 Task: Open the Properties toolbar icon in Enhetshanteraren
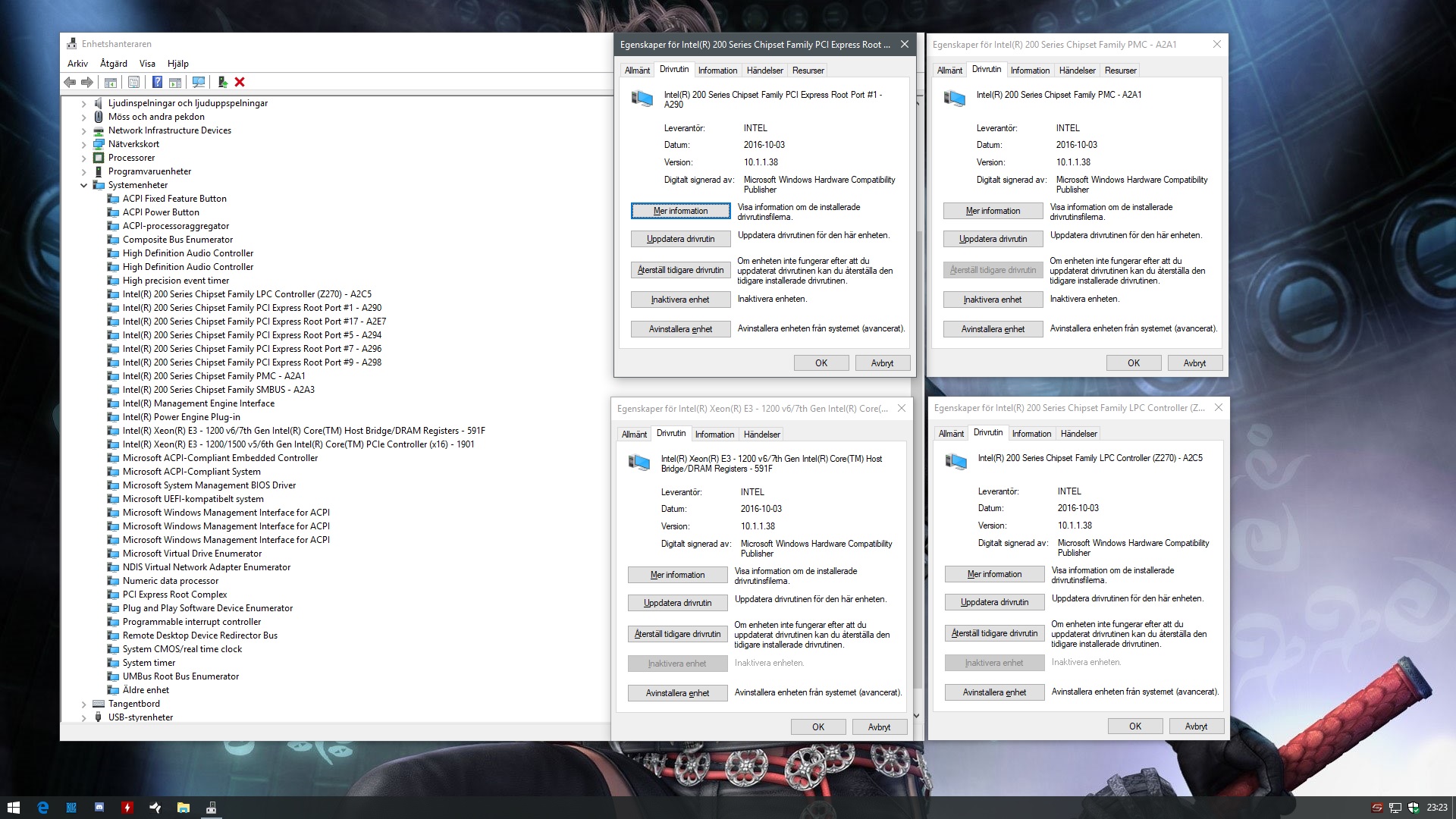point(134,82)
